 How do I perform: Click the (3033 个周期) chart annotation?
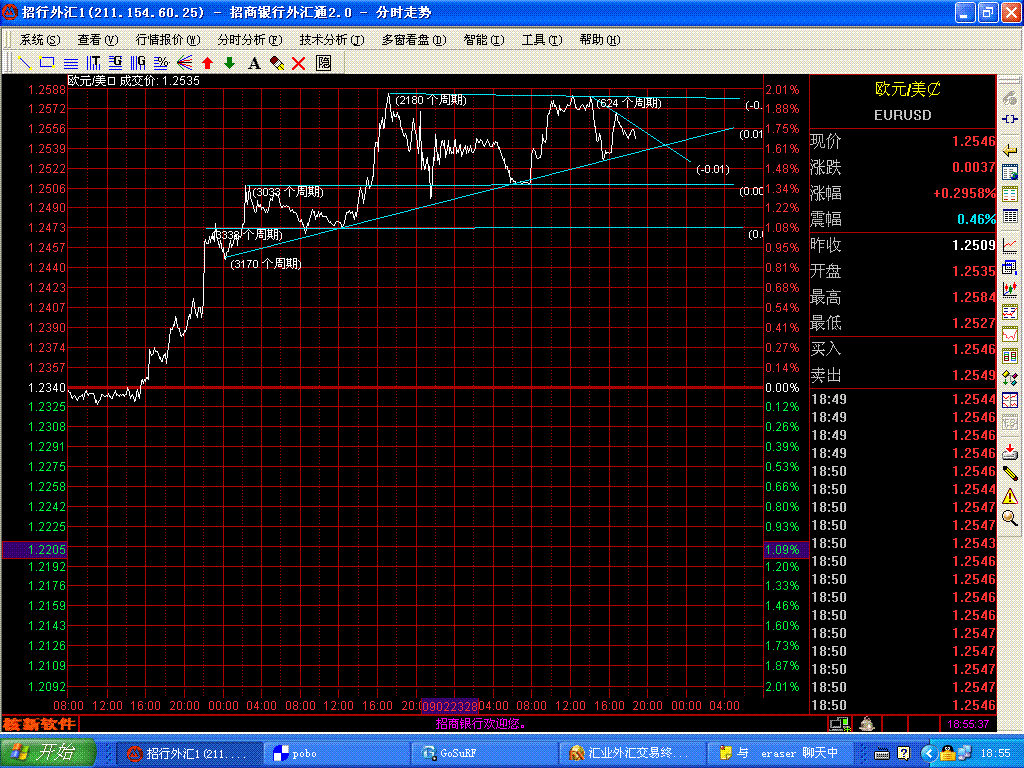[x=288, y=192]
